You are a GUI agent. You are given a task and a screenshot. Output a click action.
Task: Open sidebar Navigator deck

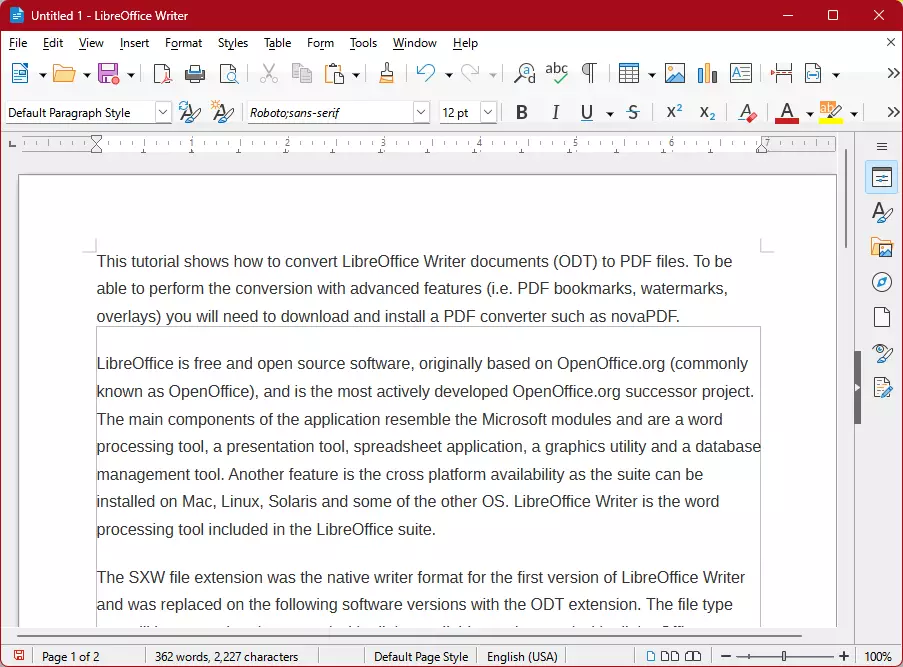(882, 283)
